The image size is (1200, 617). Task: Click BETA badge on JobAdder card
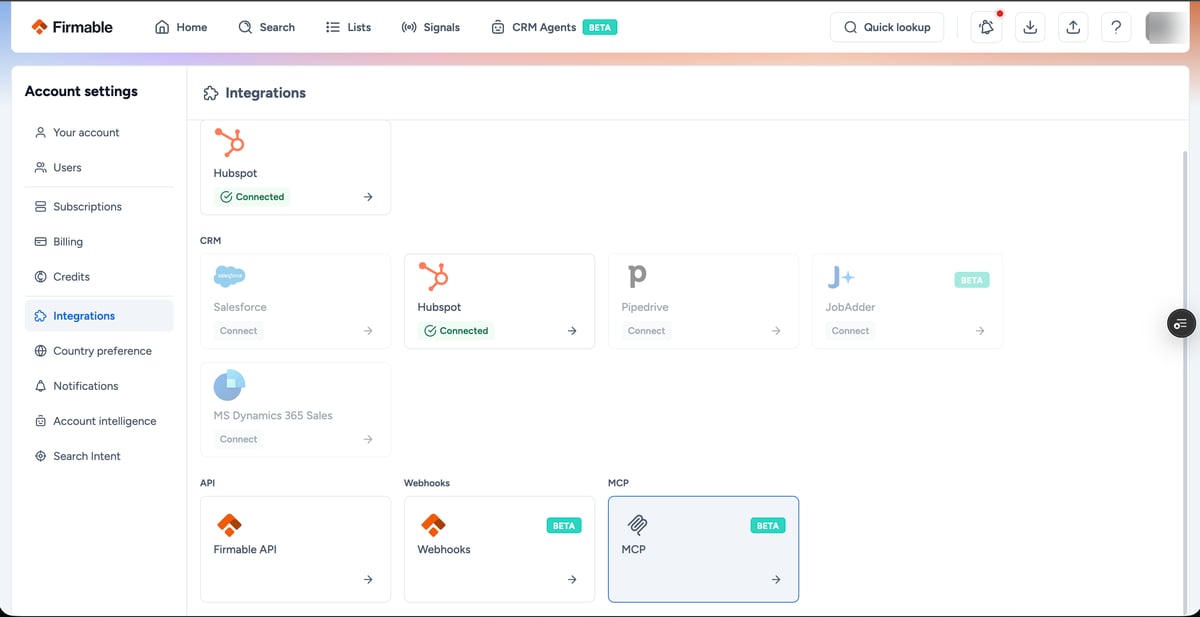click(972, 280)
